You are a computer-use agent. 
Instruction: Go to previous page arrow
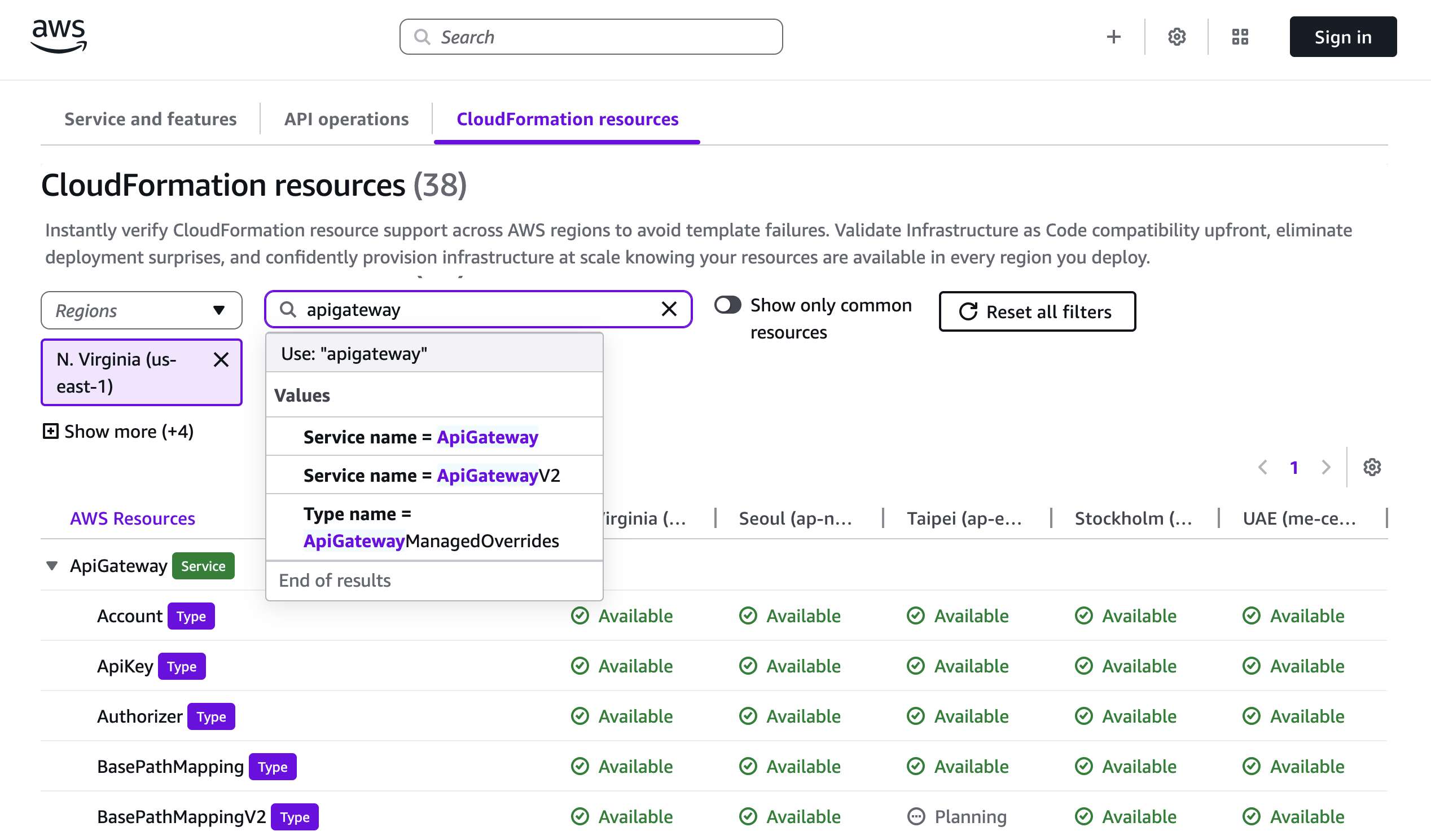(x=1262, y=467)
